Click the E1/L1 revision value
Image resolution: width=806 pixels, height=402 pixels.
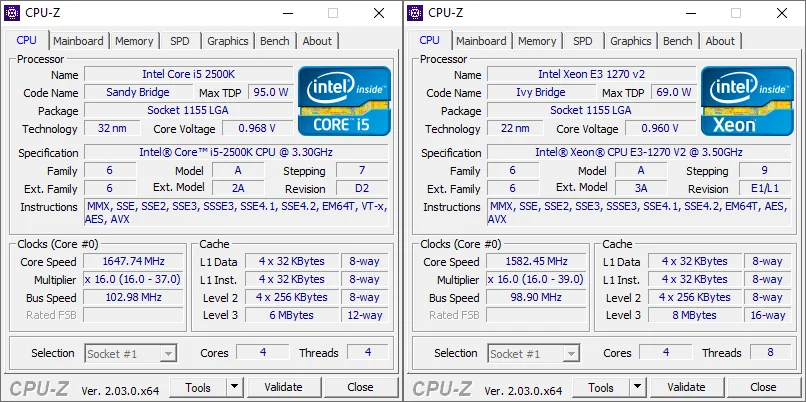[765, 188]
